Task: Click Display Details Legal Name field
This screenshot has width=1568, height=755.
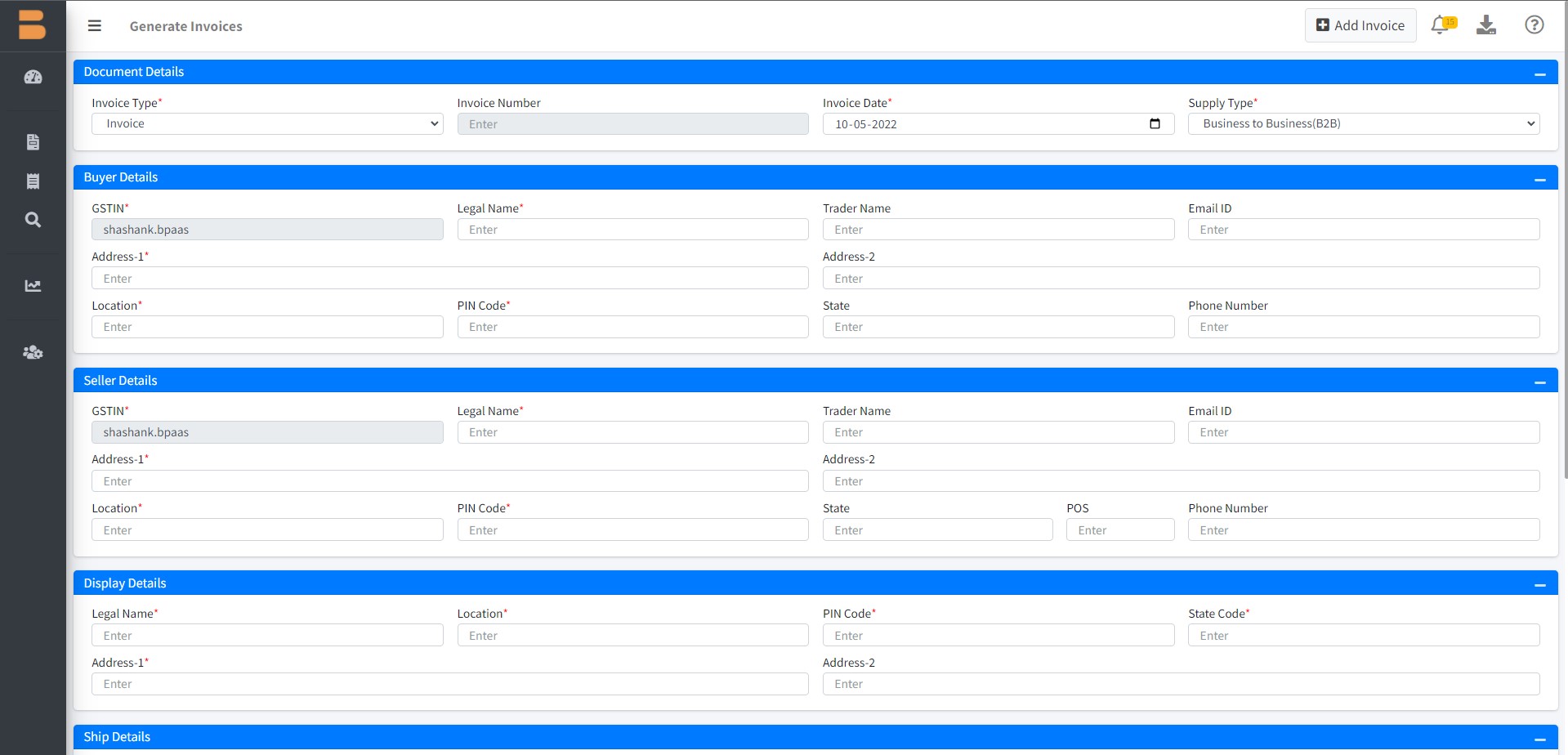Action: click(267, 635)
